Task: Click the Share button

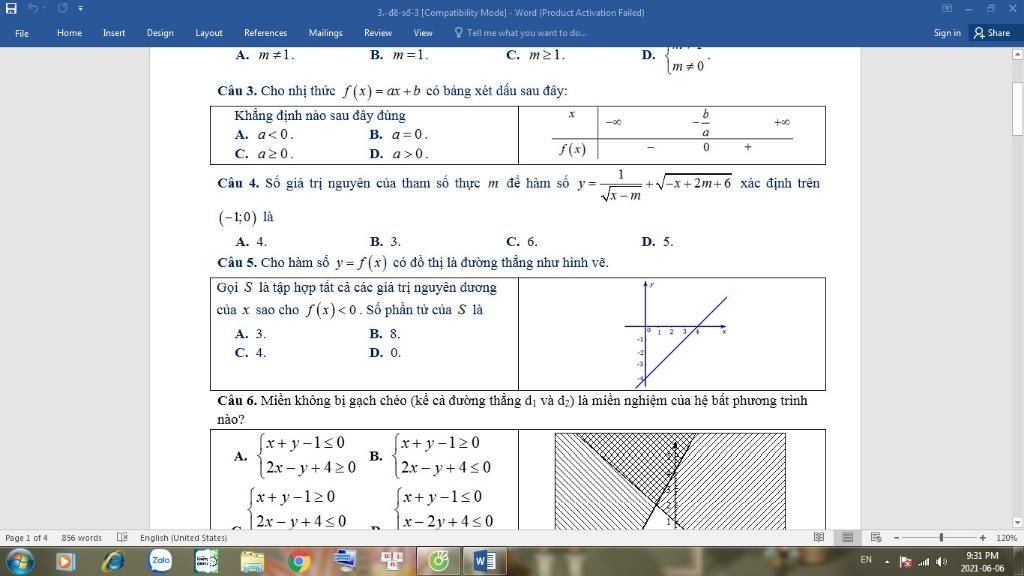Action: point(991,33)
